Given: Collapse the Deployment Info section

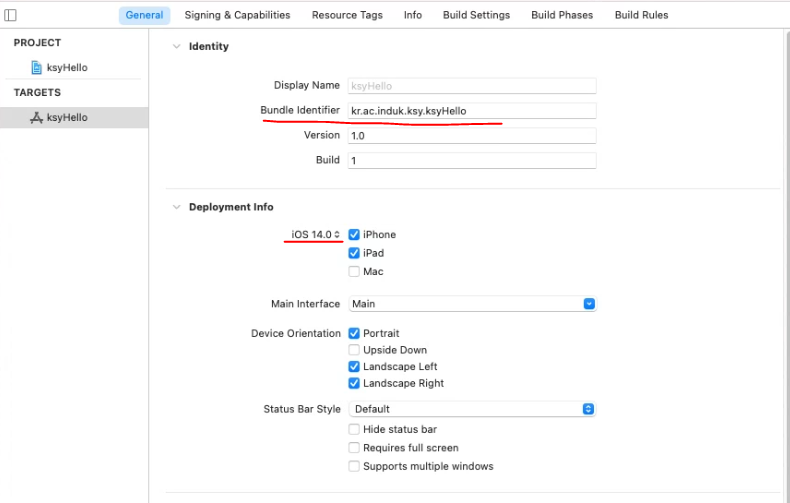Looking at the screenshot, I should [176, 207].
